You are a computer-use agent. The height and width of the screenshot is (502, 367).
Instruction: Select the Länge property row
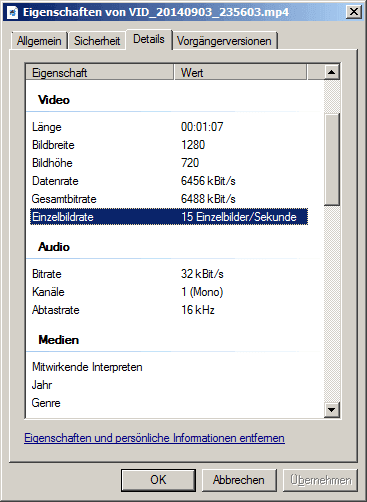[169, 127]
